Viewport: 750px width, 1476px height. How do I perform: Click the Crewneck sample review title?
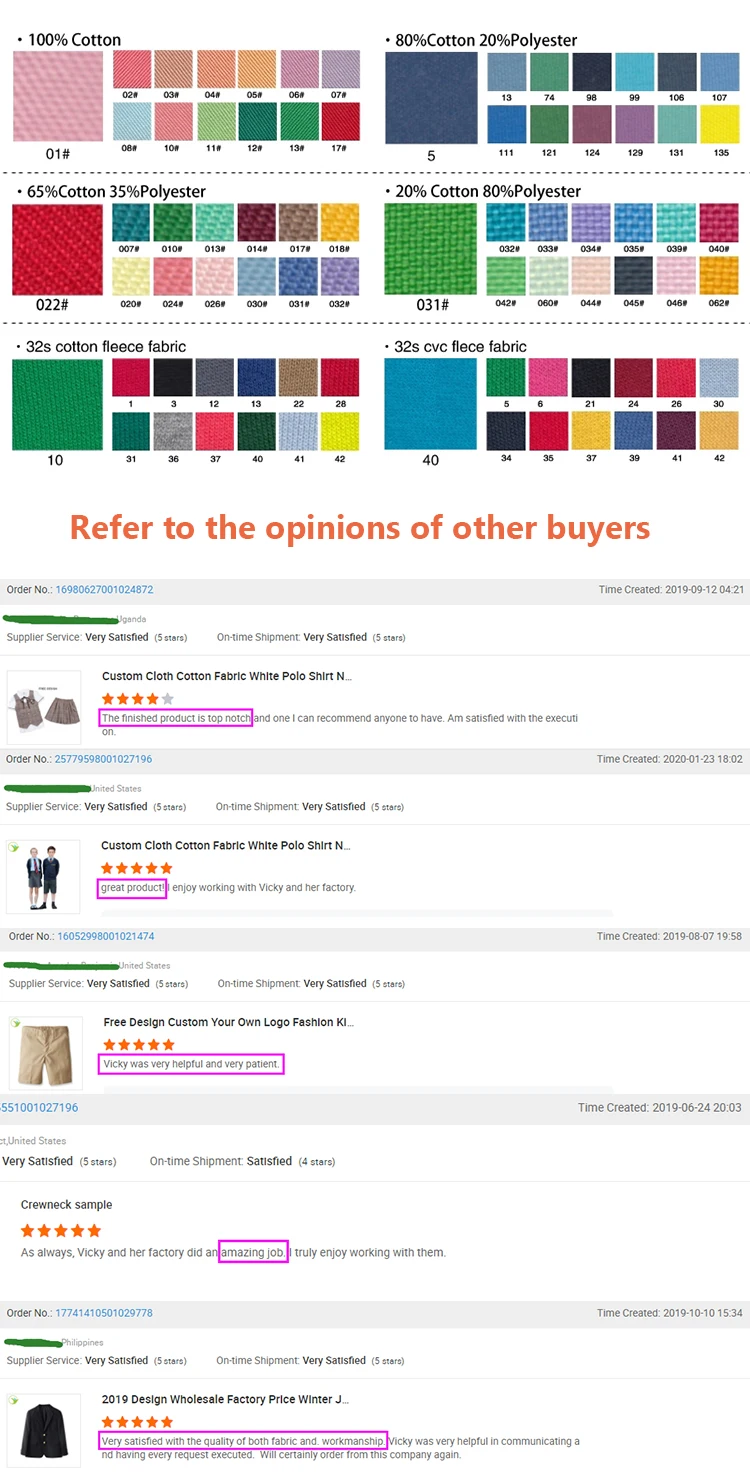point(66,1205)
